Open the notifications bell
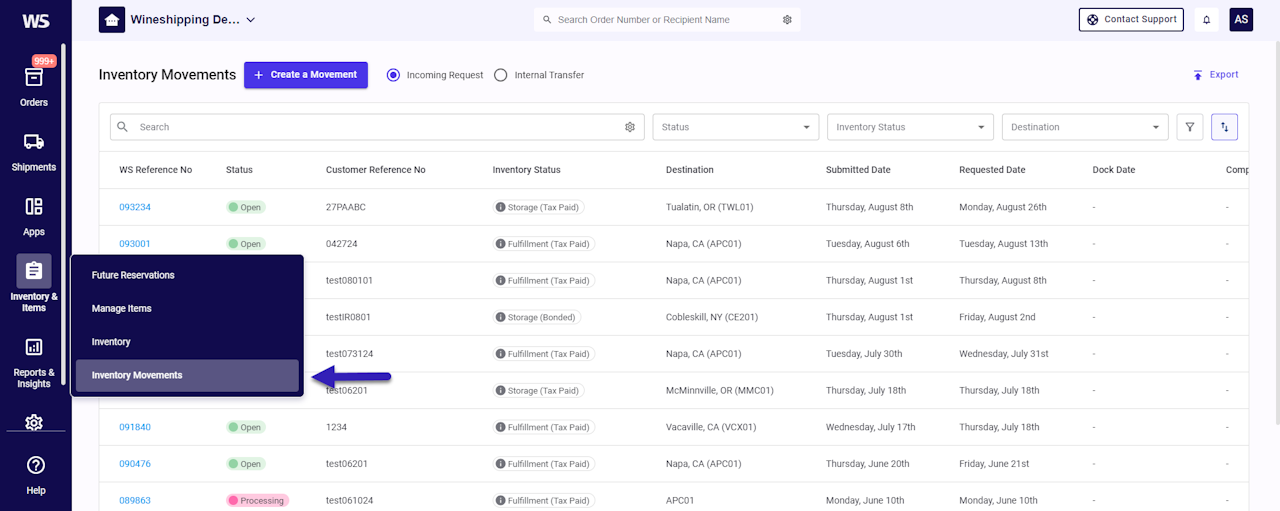 (1206, 20)
